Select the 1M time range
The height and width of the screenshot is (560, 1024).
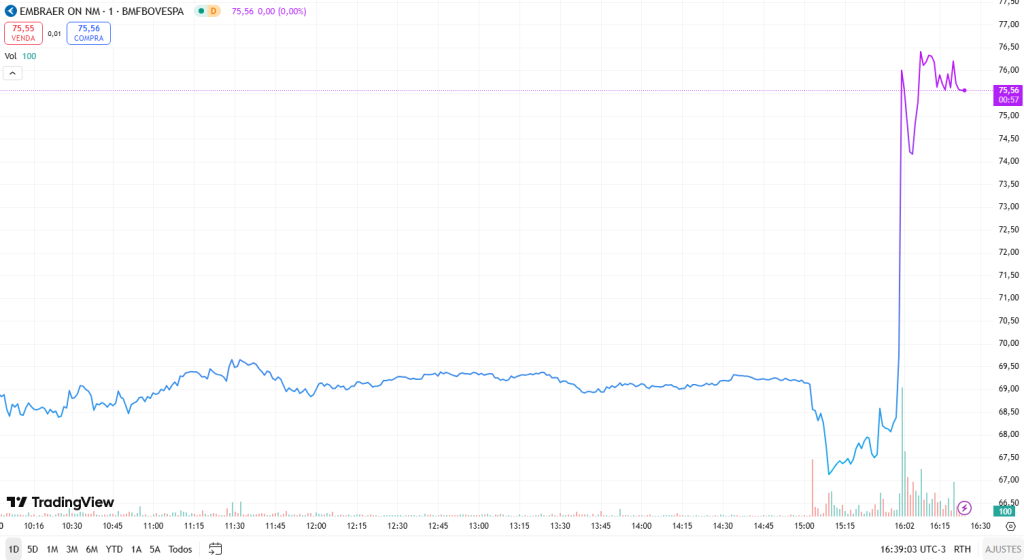[x=52, y=550]
